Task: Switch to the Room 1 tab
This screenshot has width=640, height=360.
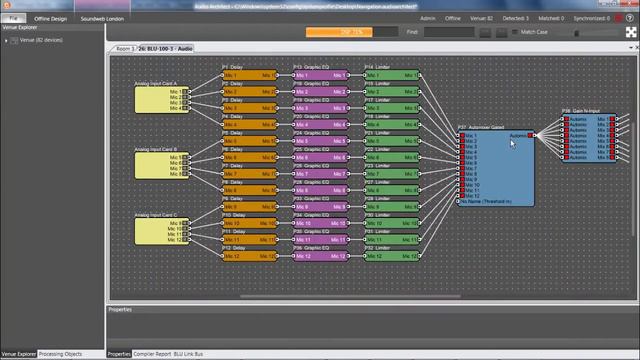Action: [x=124, y=49]
